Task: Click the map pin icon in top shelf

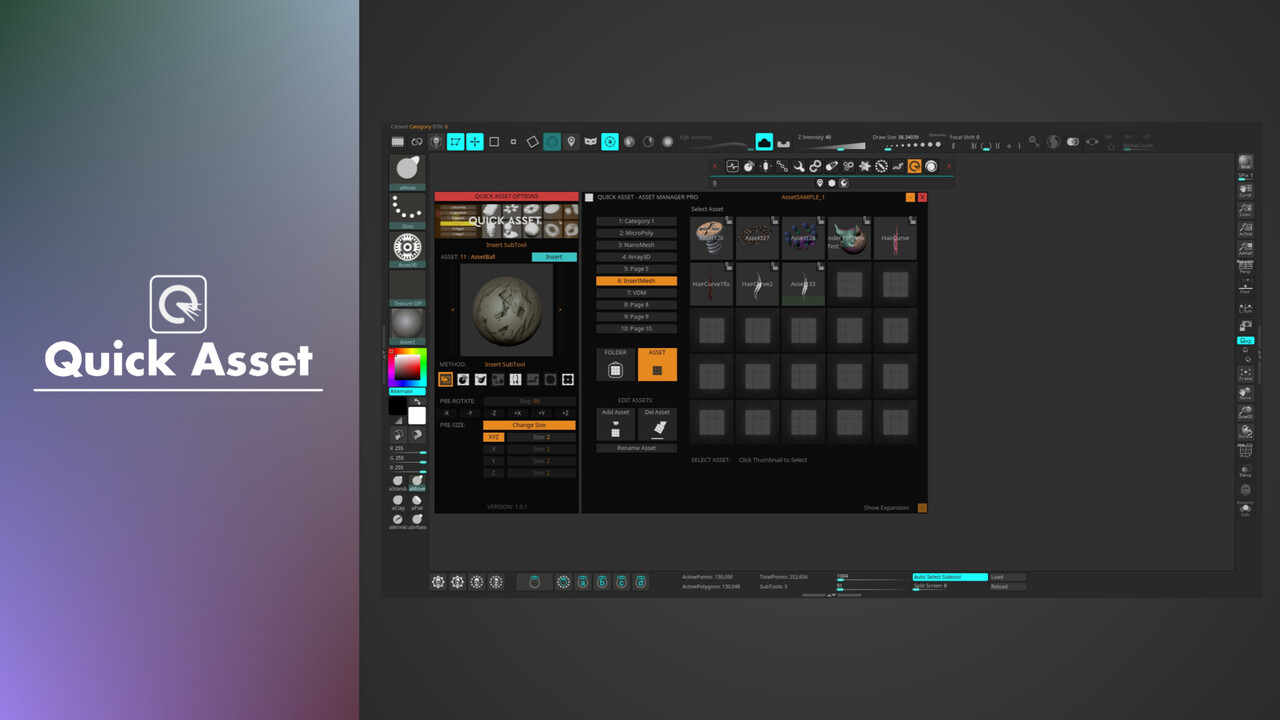Action: point(571,142)
